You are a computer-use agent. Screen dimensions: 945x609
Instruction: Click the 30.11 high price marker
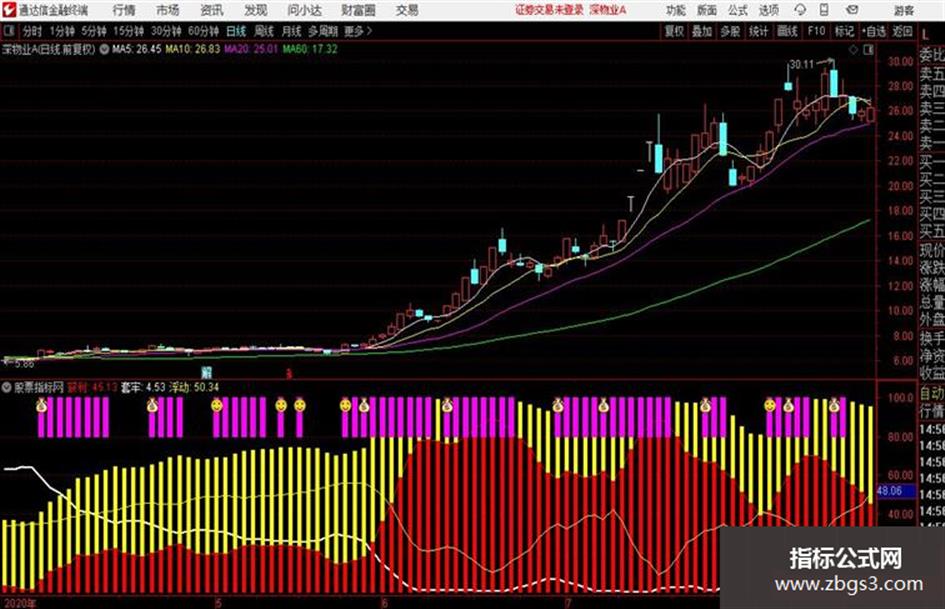pos(802,64)
